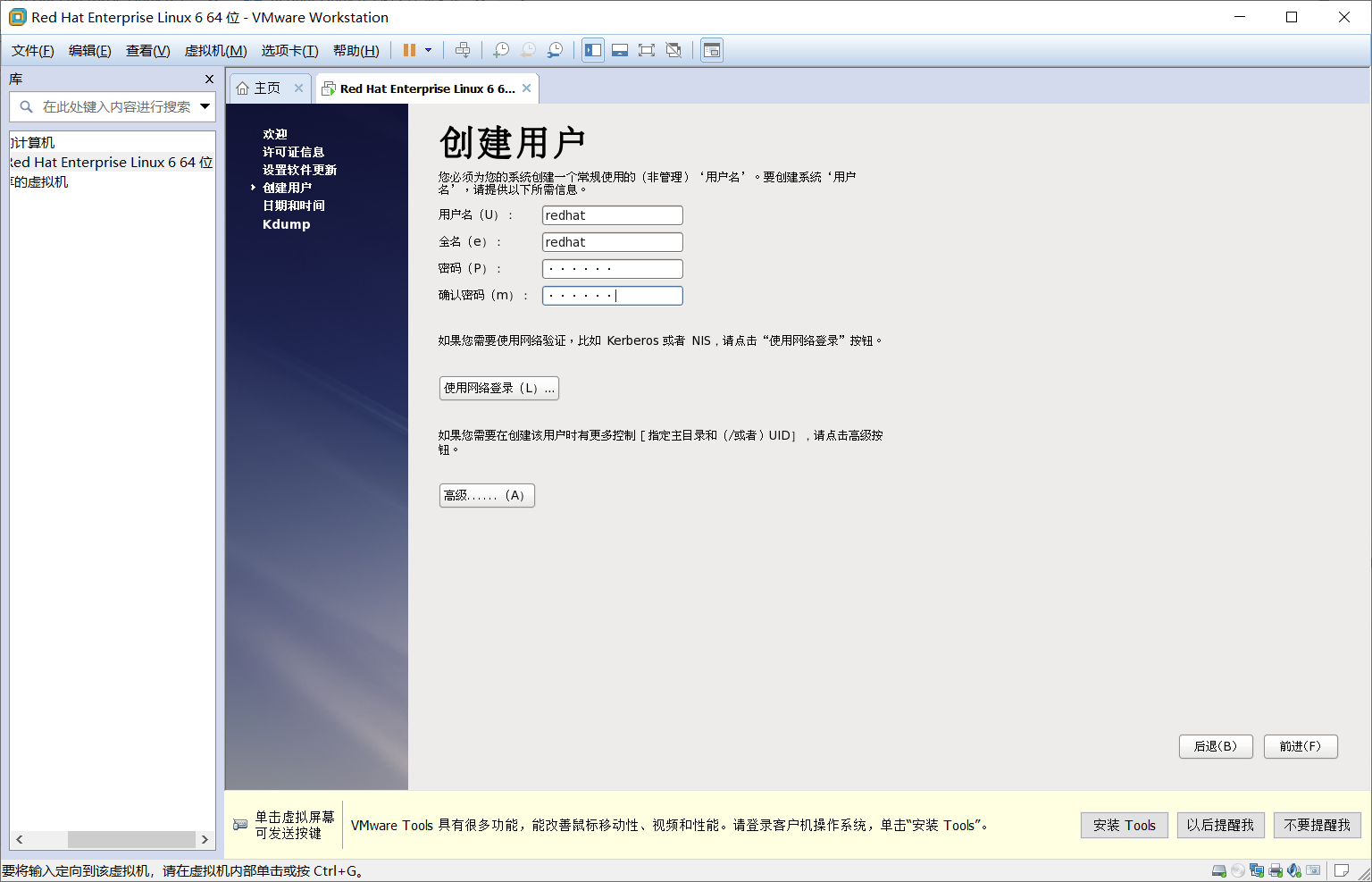Click the CD/DVD drive status icon
Image resolution: width=1372 pixels, height=882 pixels.
click(x=1237, y=870)
